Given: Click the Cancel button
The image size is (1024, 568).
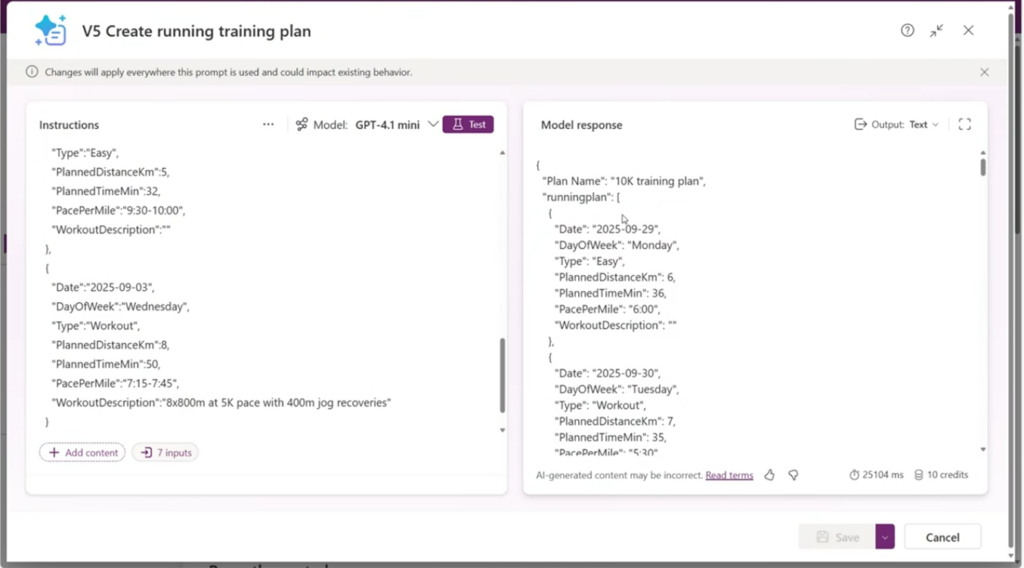Looking at the screenshot, I should 942,537.
